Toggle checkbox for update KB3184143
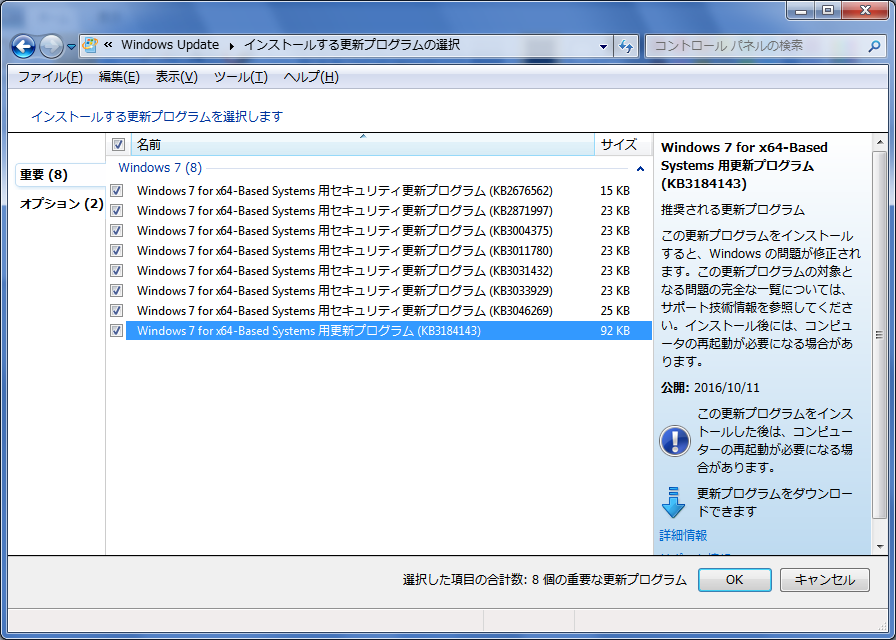 117,331
